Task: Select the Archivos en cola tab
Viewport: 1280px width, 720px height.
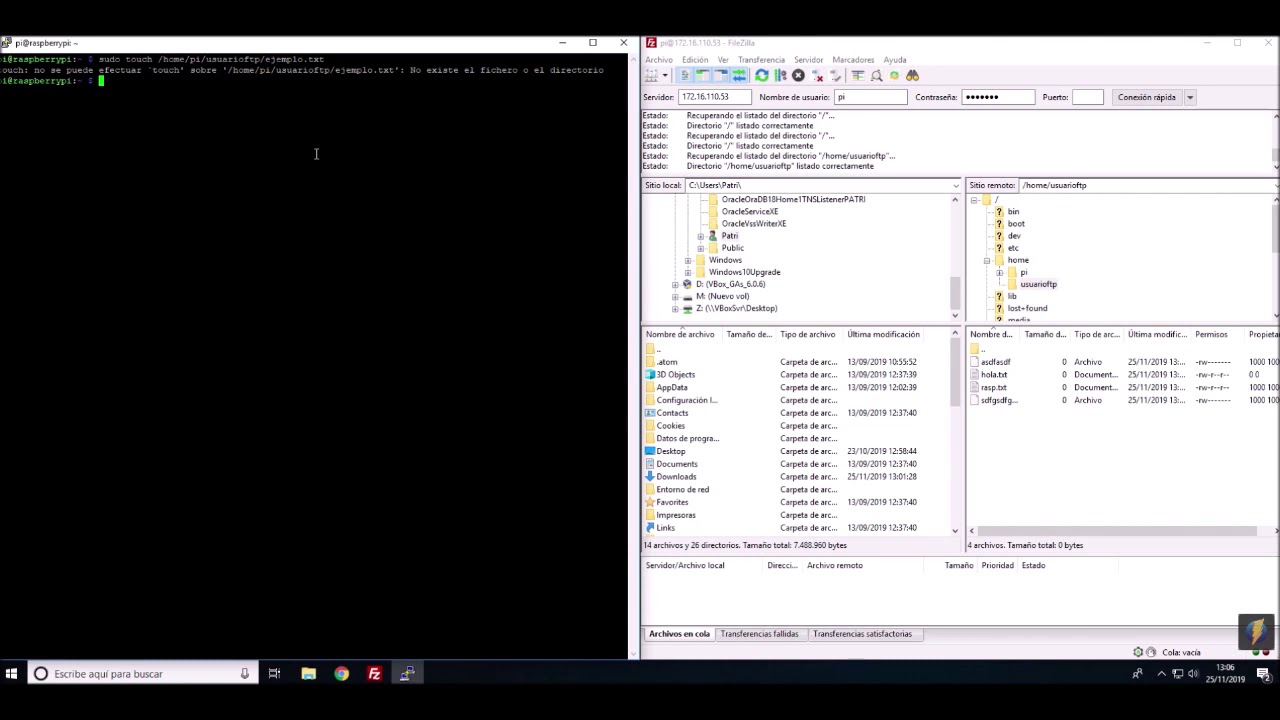Action: click(x=679, y=634)
